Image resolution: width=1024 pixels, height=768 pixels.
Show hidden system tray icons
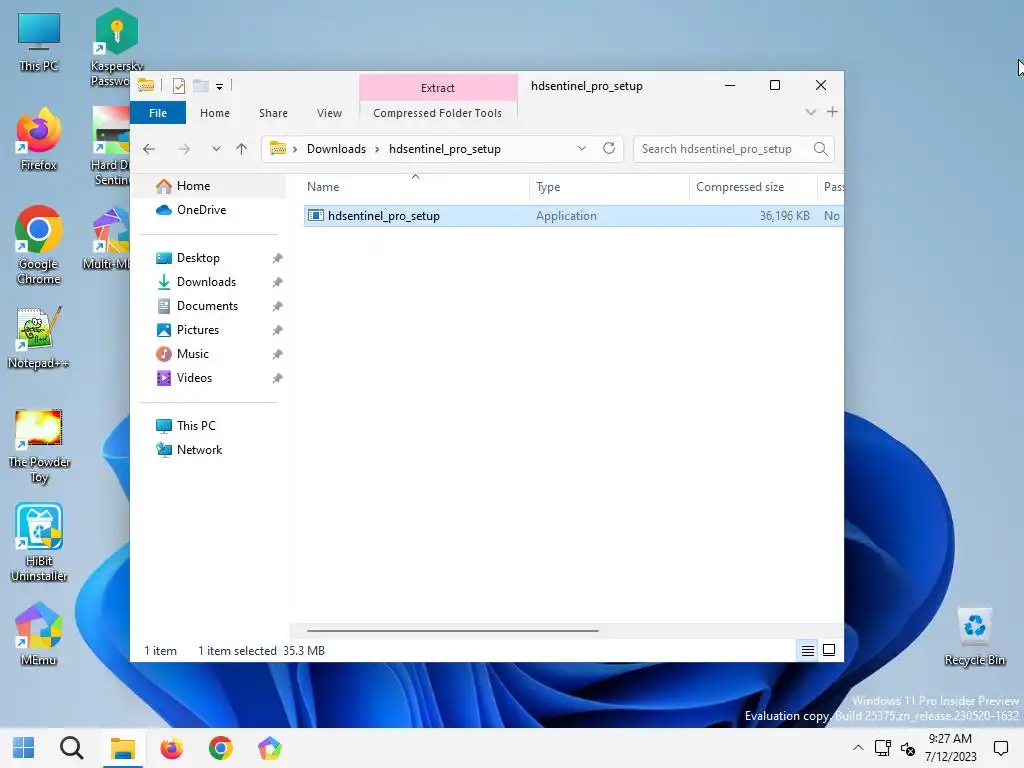pos(858,748)
